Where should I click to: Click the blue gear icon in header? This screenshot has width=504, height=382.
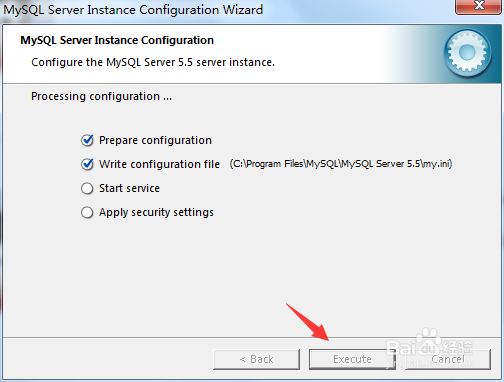click(467, 53)
